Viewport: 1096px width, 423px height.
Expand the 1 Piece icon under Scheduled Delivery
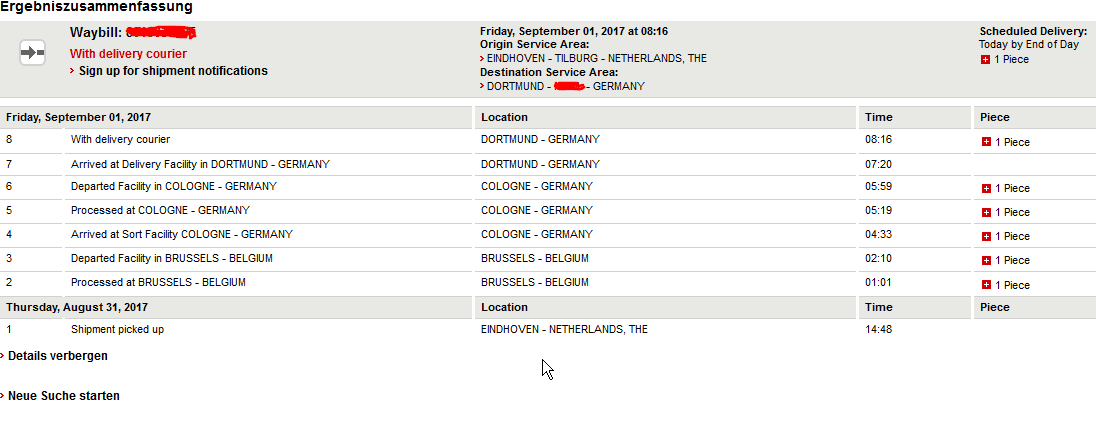[986, 60]
